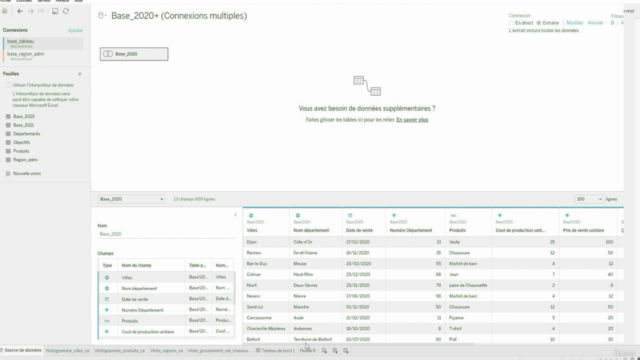640x360 pixels.
Task: Select the Villes row in Champs list
Action: point(166,277)
